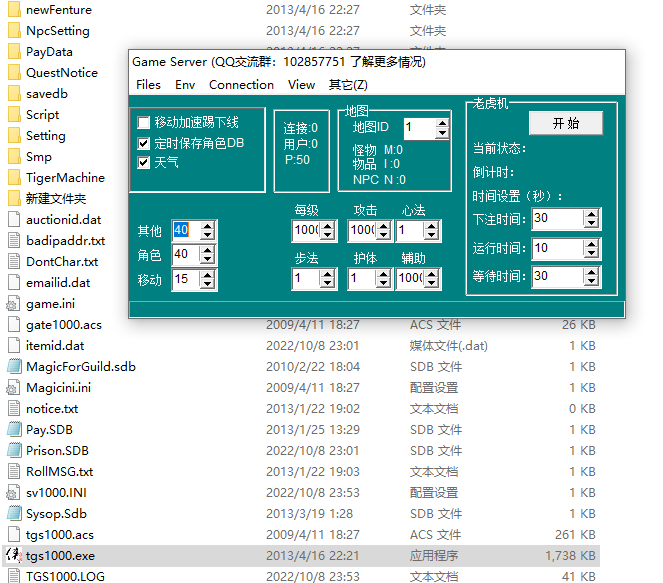663x583 pixels.
Task: Select the Prison.SDB file icon
Action: pos(14,450)
